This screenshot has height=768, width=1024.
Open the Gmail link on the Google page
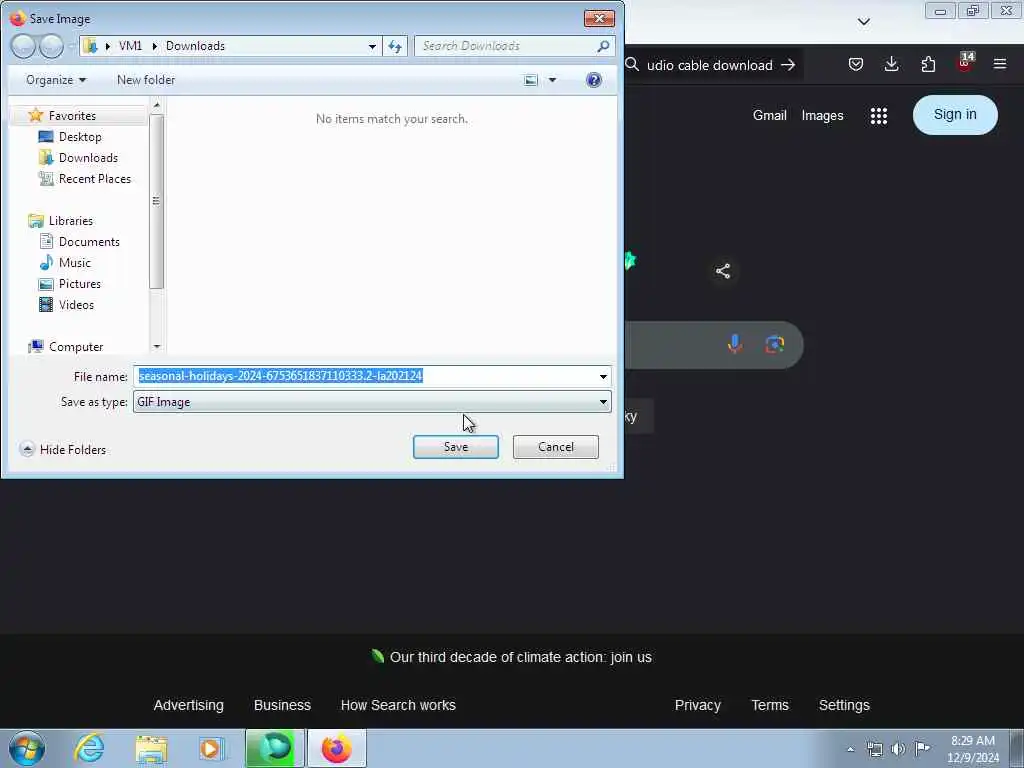[769, 116]
